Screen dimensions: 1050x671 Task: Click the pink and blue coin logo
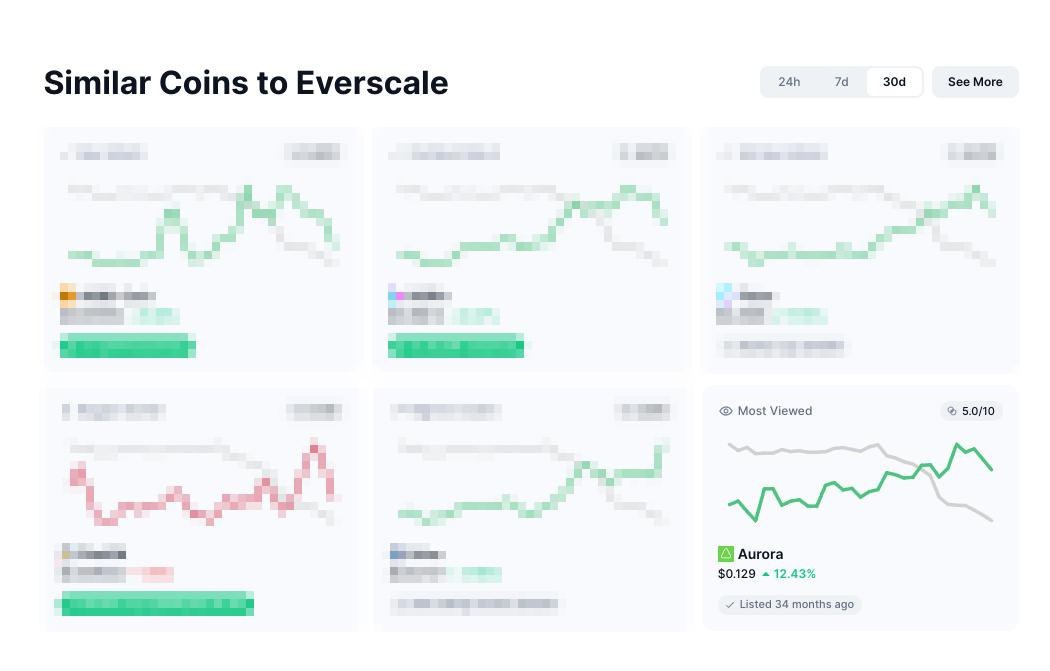397,295
